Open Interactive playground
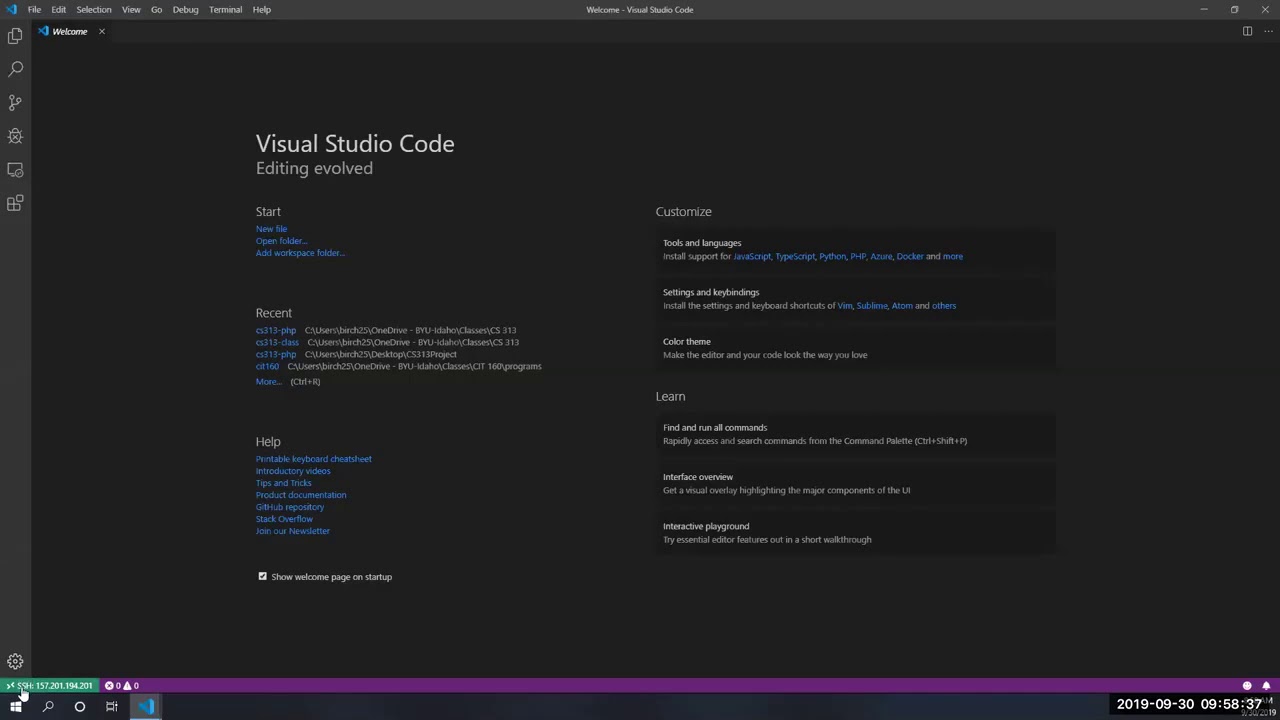Screen dimensions: 1280x720 [856, 533]
